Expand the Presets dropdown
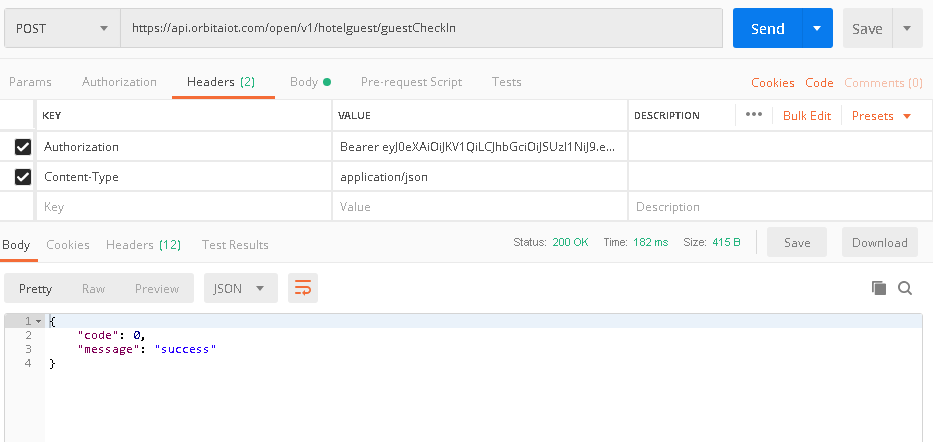The image size is (936, 442). click(881, 116)
